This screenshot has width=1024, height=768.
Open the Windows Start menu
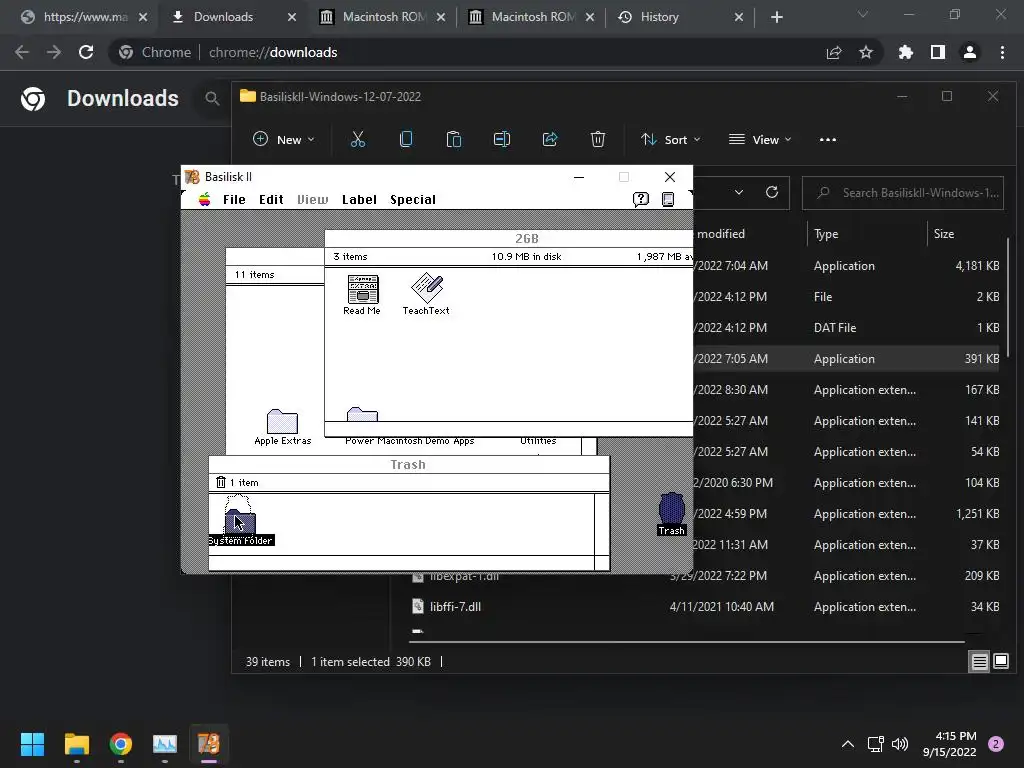pyautogui.click(x=32, y=744)
